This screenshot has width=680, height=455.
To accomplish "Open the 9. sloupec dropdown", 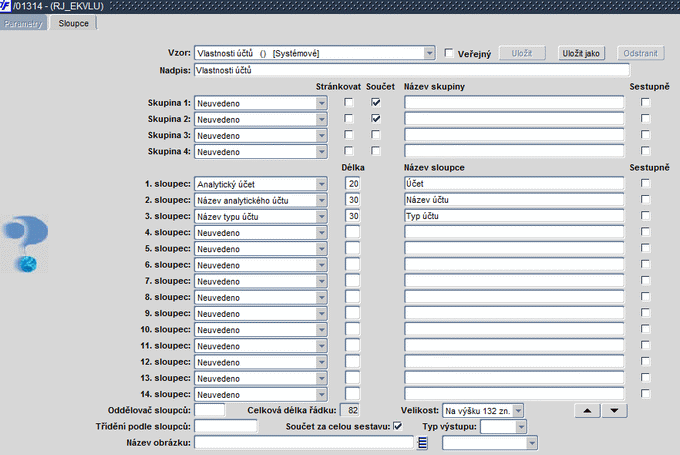I will [321, 314].
